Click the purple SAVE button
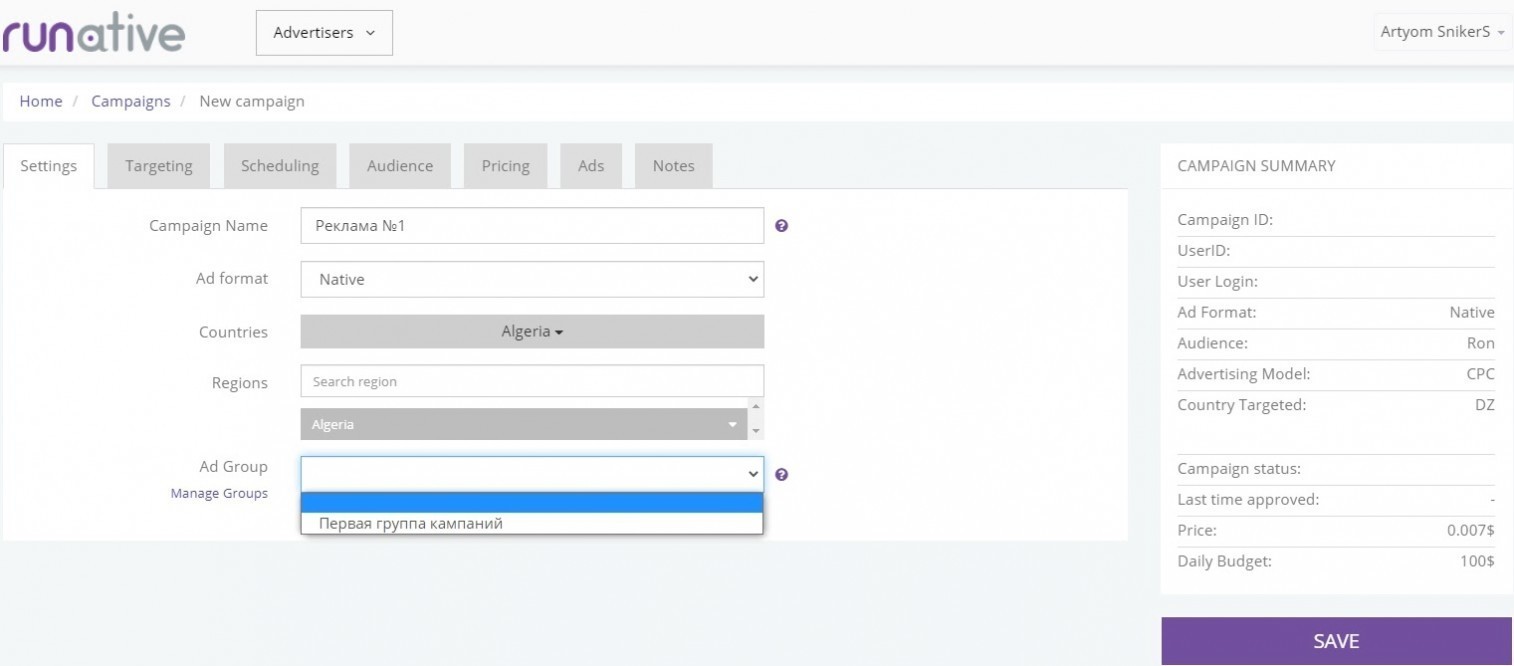Screen dimensions: 1514x666 (x=1336, y=641)
